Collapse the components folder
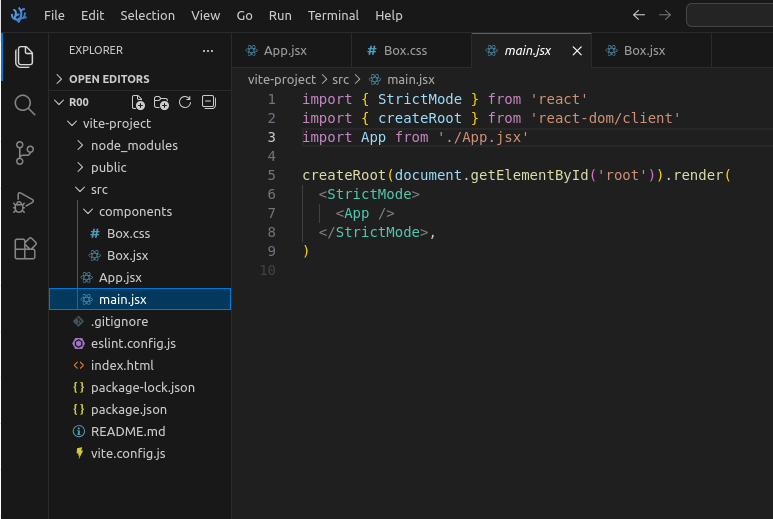The image size is (773, 519). 135,211
